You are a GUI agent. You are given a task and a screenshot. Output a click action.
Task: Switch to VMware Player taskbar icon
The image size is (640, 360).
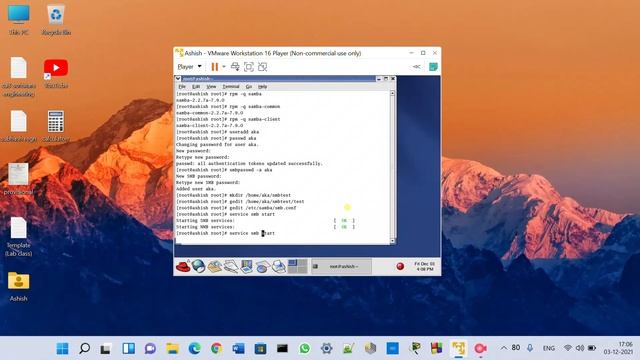(458, 349)
